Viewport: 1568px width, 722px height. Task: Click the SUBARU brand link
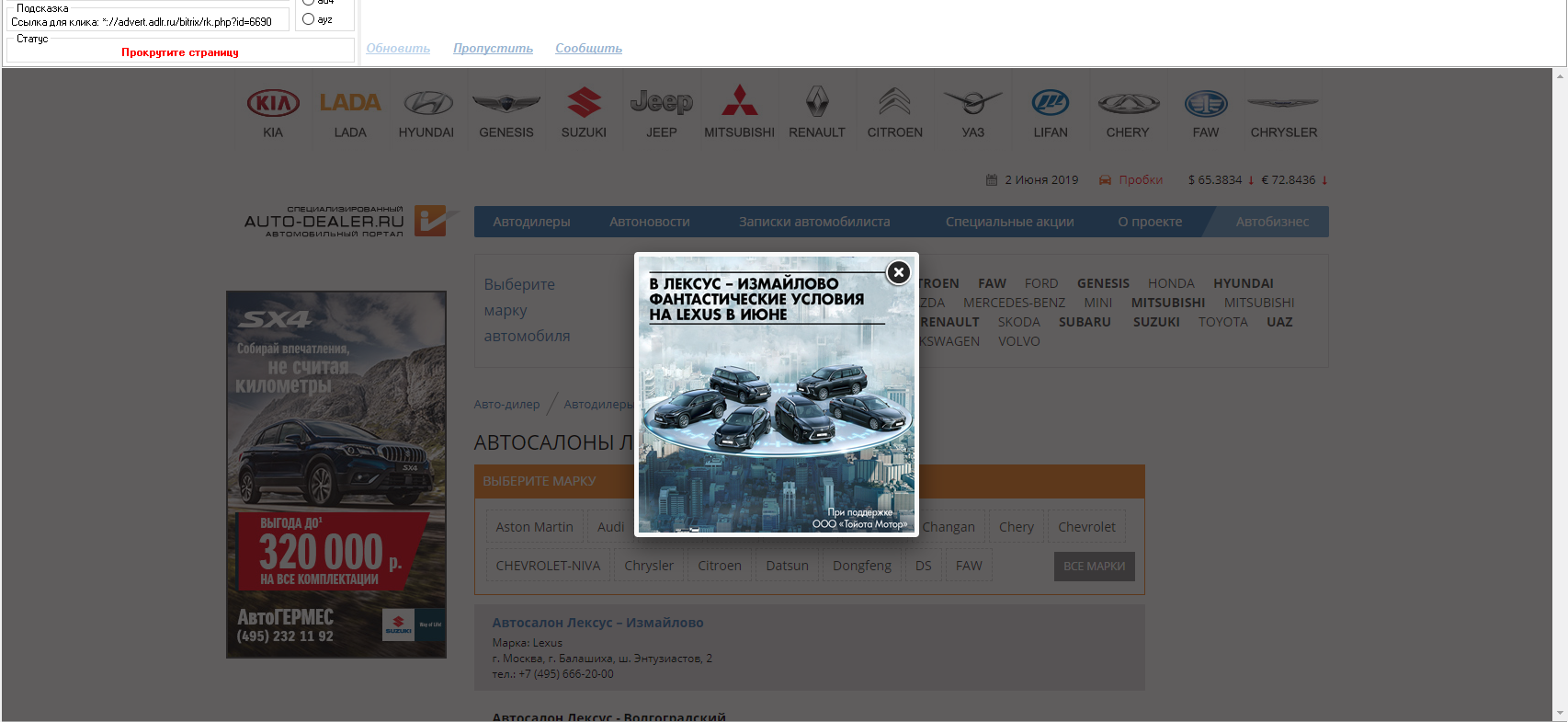pyautogui.click(x=1085, y=322)
